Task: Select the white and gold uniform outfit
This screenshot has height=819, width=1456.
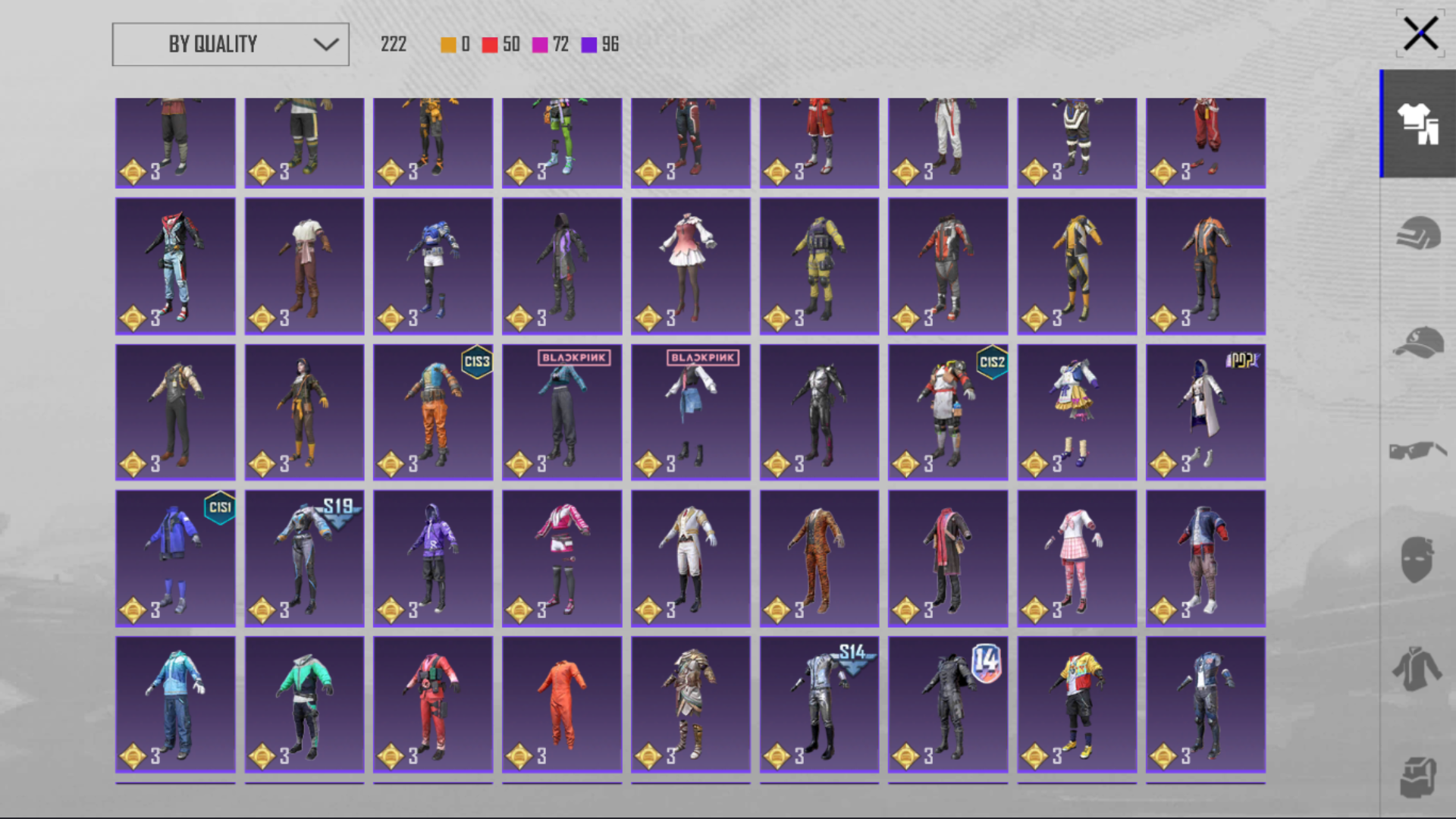Action: (x=691, y=558)
